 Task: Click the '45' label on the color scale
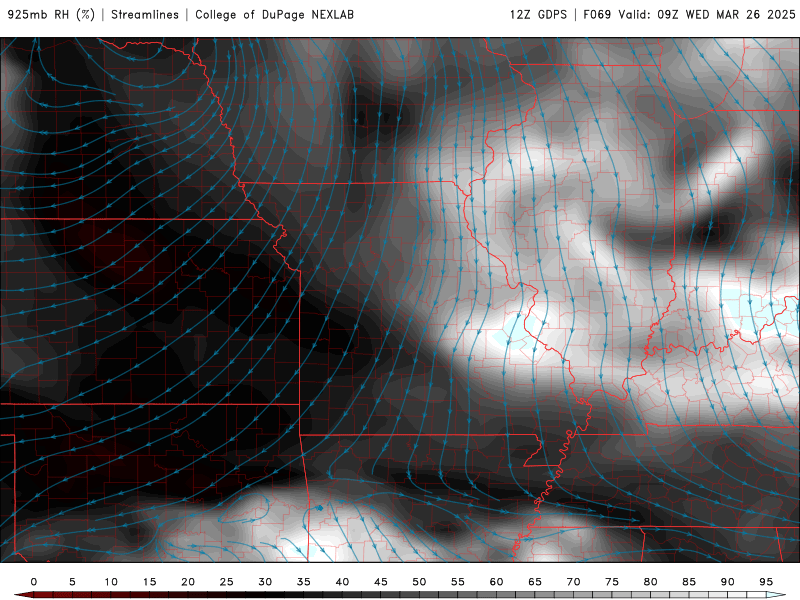[381, 582]
